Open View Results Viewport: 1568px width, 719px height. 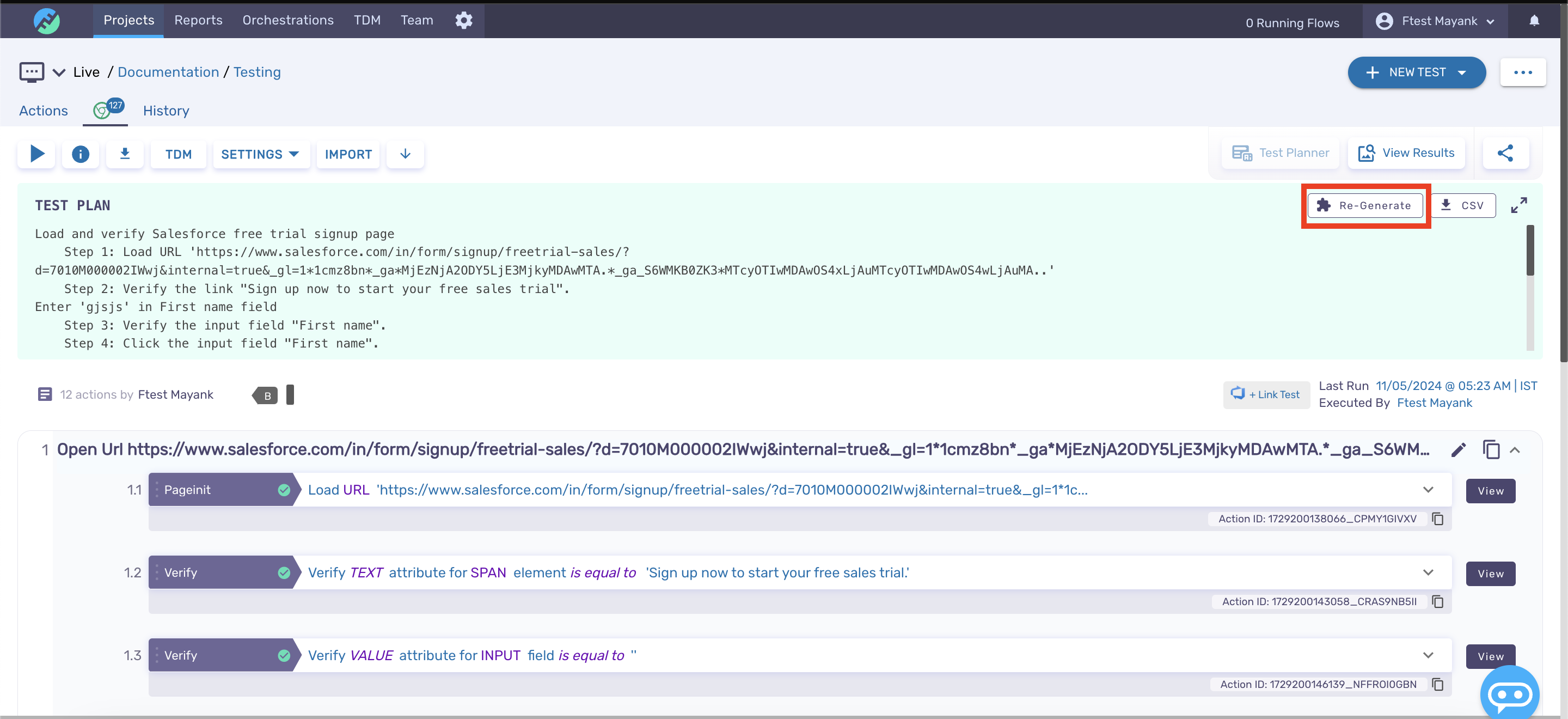tap(1406, 153)
